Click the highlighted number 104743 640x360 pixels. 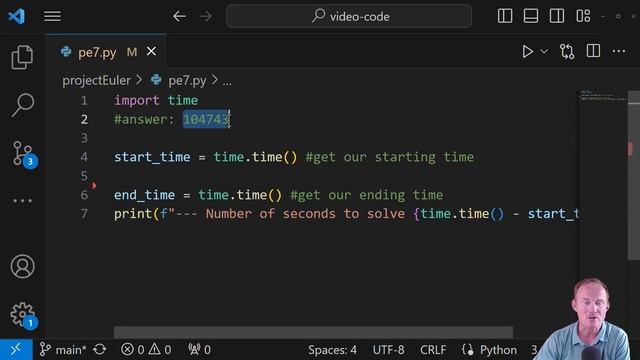(x=205, y=119)
